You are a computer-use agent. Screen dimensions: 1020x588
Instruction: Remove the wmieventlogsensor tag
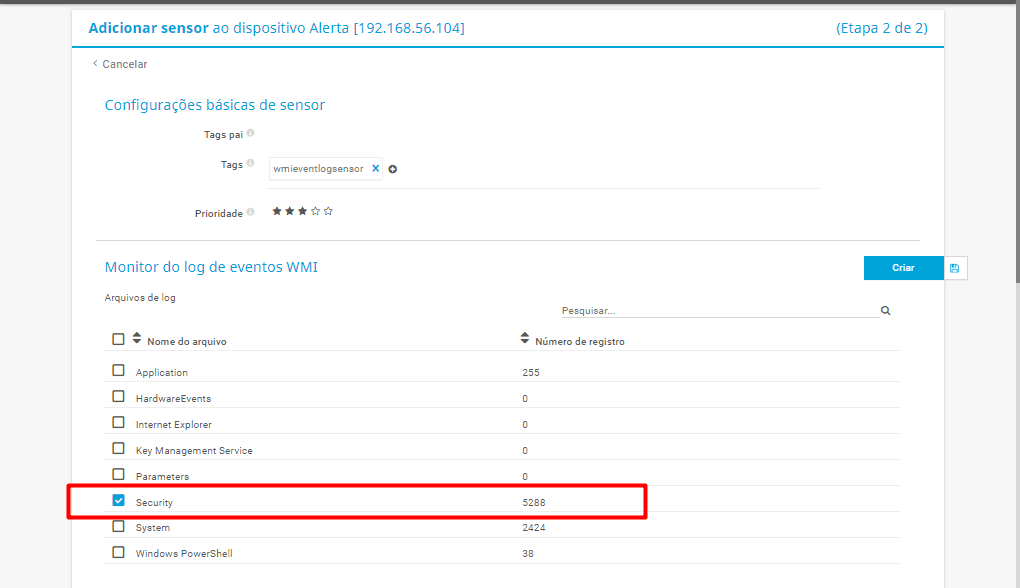click(x=375, y=168)
